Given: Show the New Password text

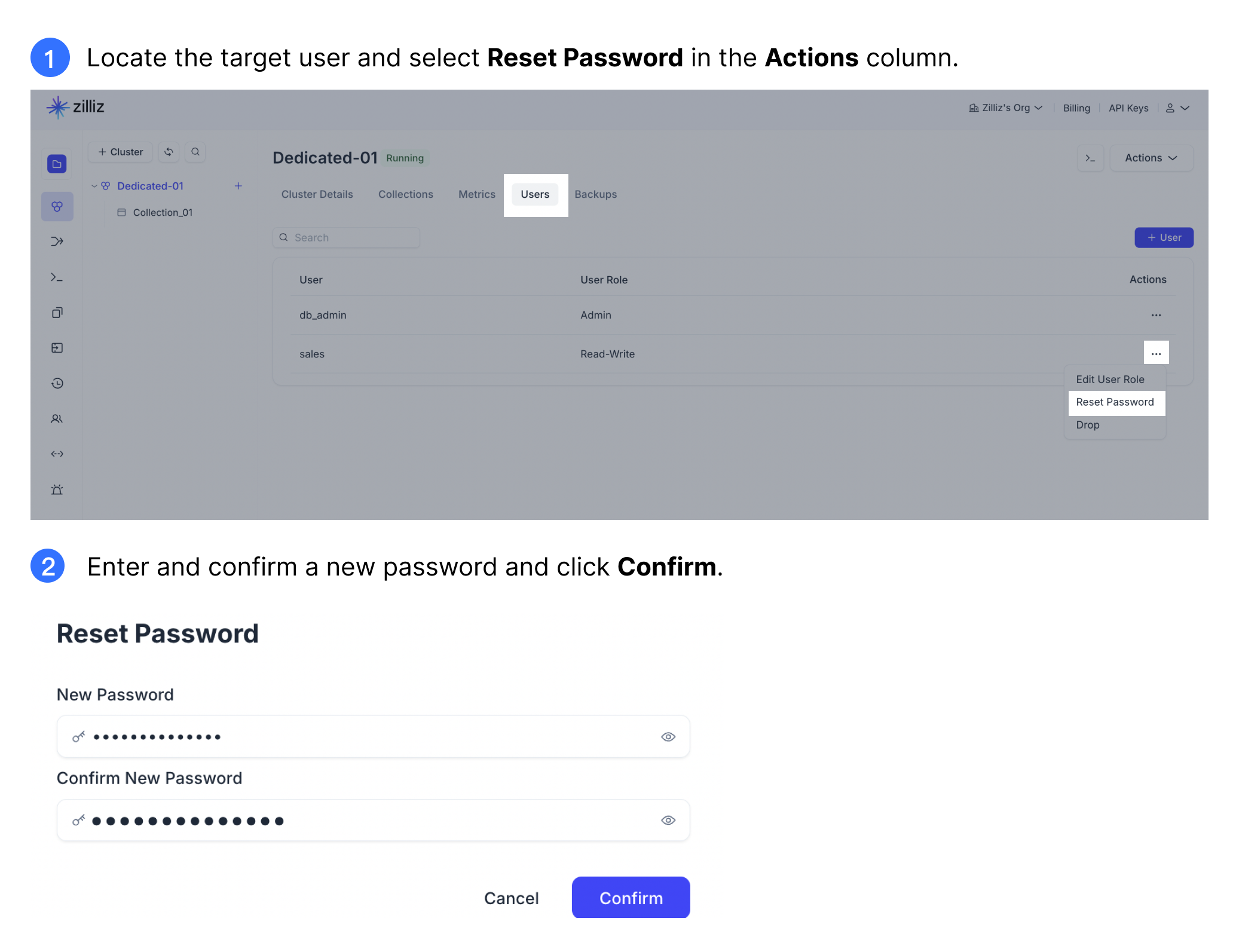Looking at the screenshot, I should click(x=668, y=736).
